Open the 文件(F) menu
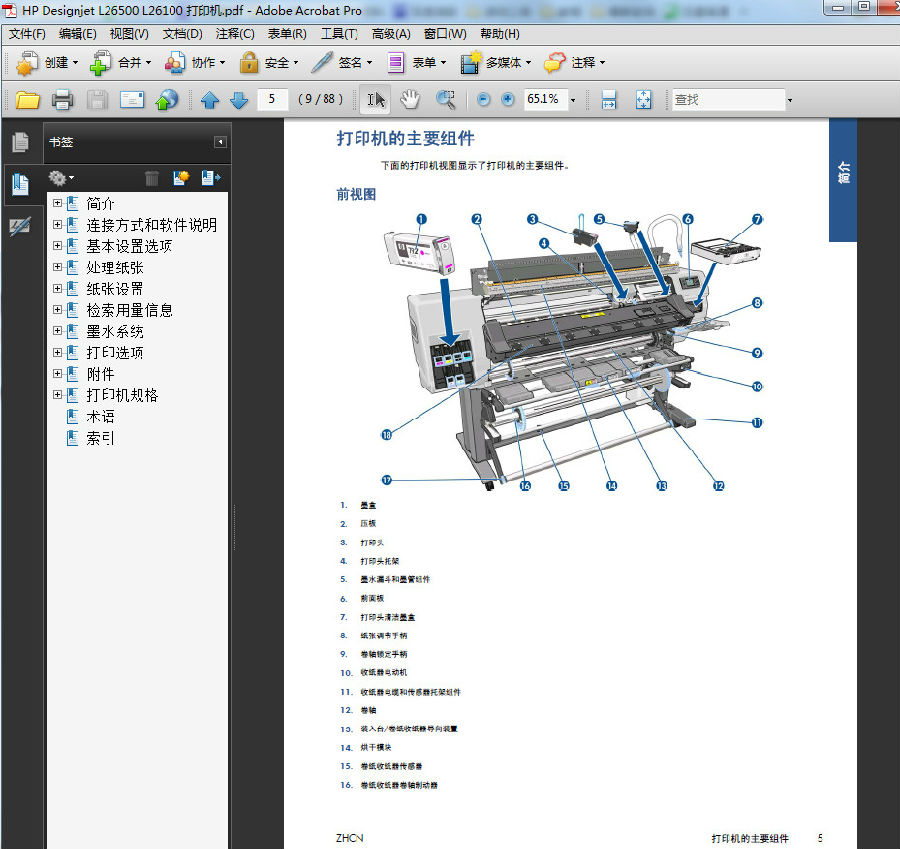The width and height of the screenshot is (900, 849). pos(27,34)
